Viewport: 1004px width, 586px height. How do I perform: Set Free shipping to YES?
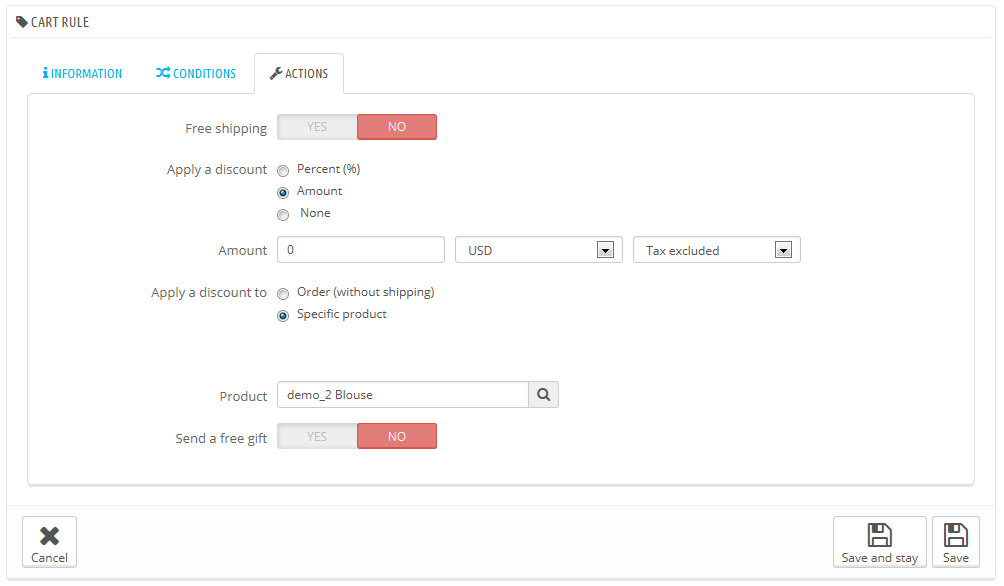[317, 127]
